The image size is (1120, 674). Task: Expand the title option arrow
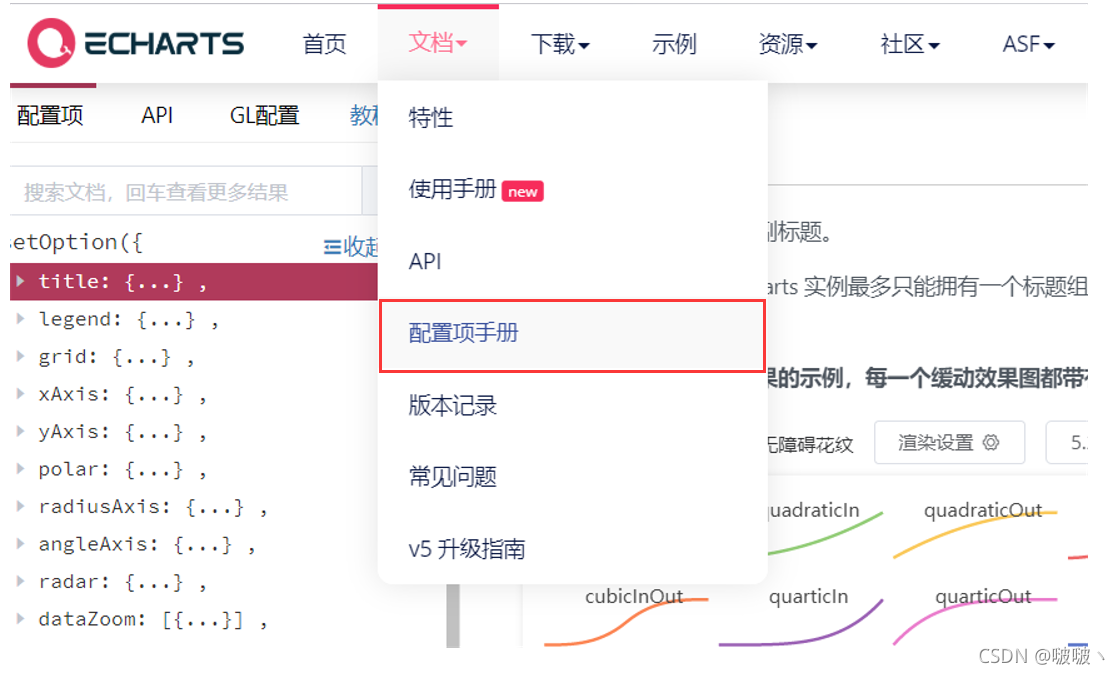coord(21,281)
